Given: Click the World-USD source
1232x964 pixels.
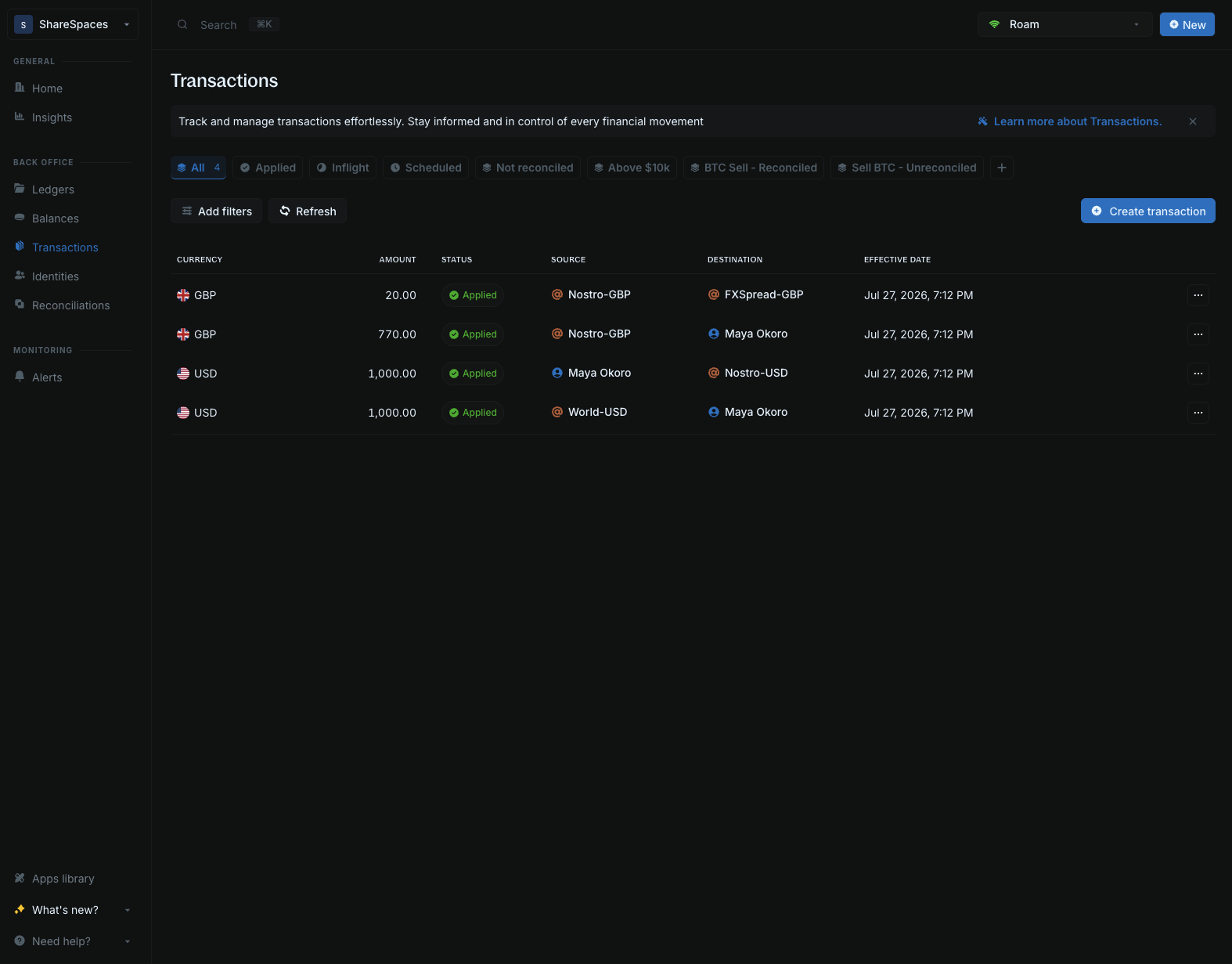Looking at the screenshot, I should tap(589, 412).
